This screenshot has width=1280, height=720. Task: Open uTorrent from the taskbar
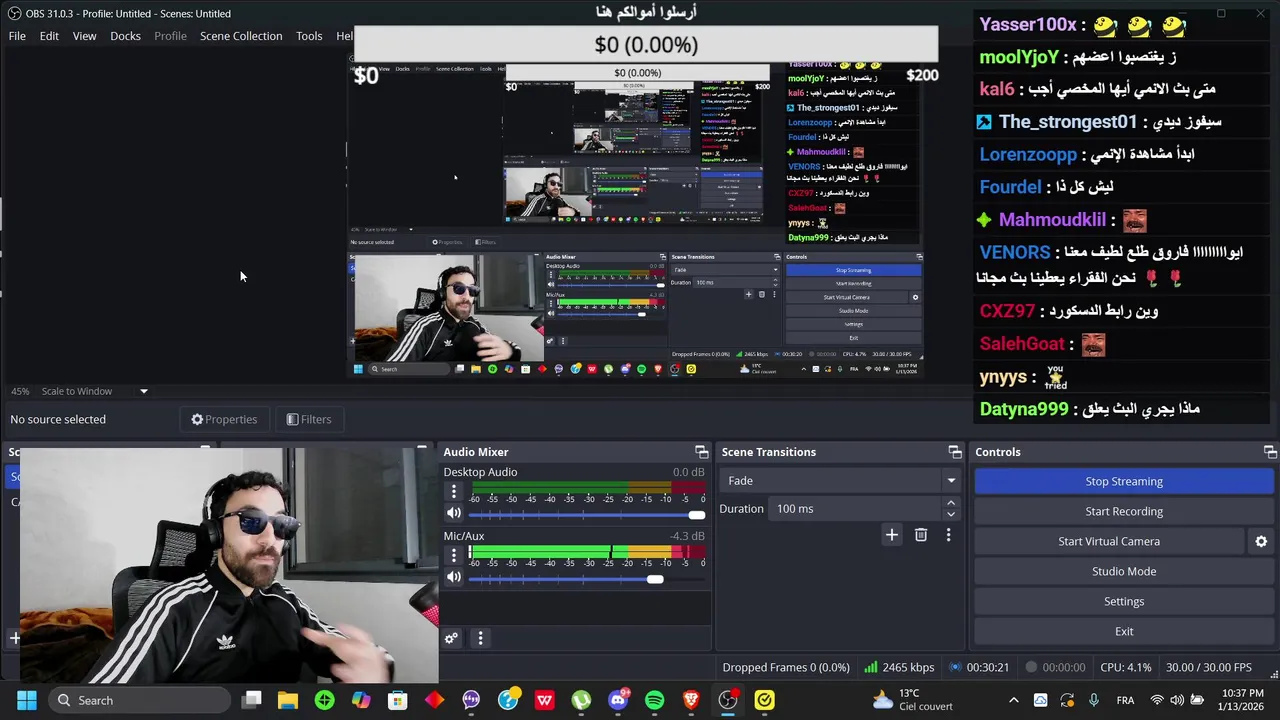point(581,700)
